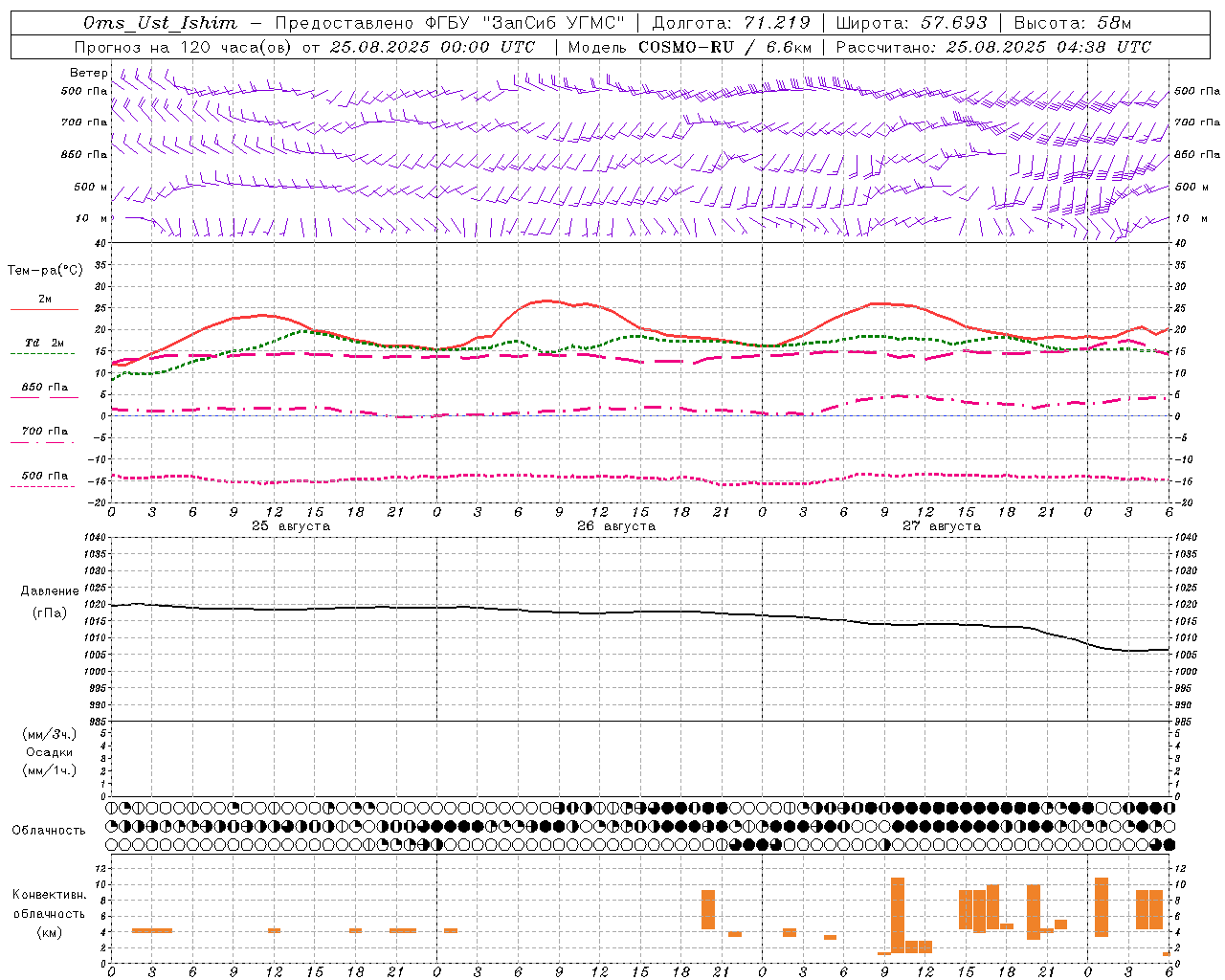This screenshot has height=980, width=1225.
Task: Click the red solid line sample under 2м
Action: click(44, 310)
